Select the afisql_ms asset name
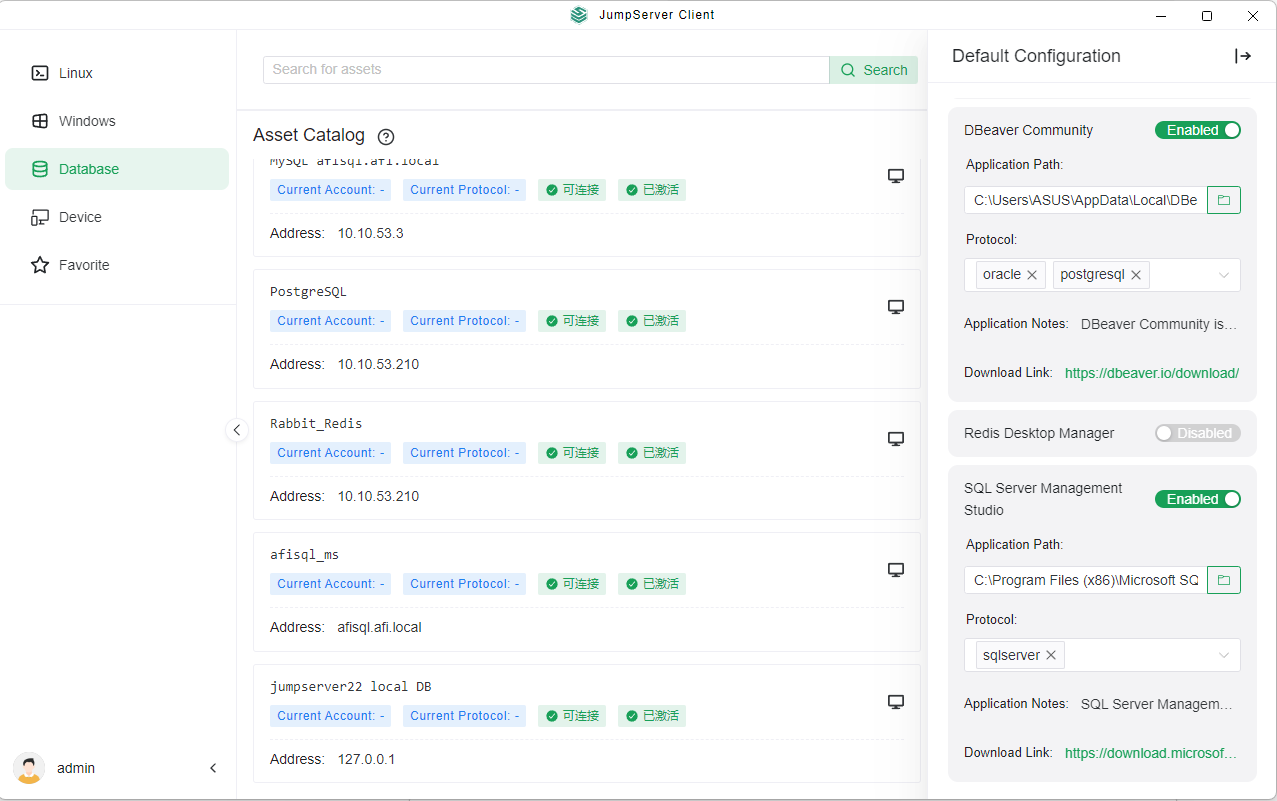This screenshot has height=801, width=1277. [304, 555]
